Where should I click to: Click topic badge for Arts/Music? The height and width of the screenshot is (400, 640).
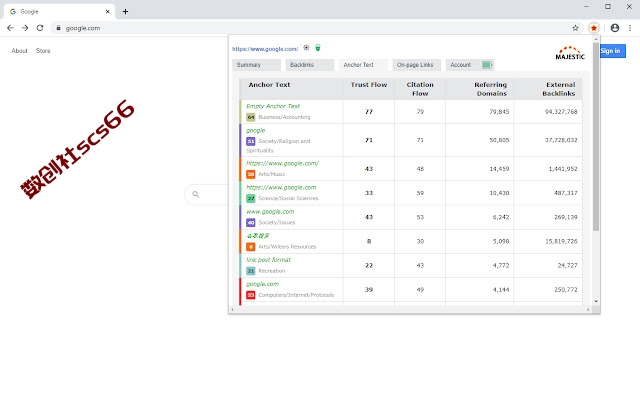coord(251,174)
